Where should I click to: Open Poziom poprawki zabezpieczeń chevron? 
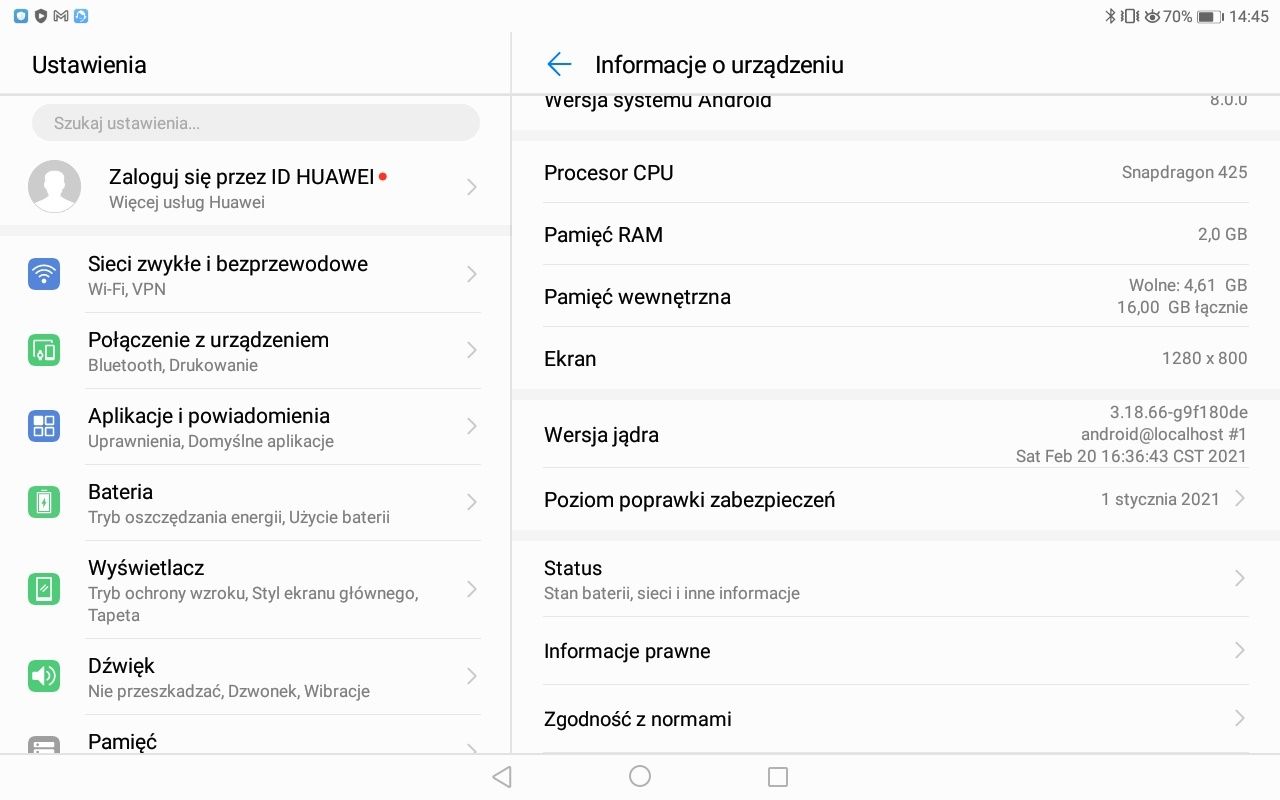pos(1239,498)
